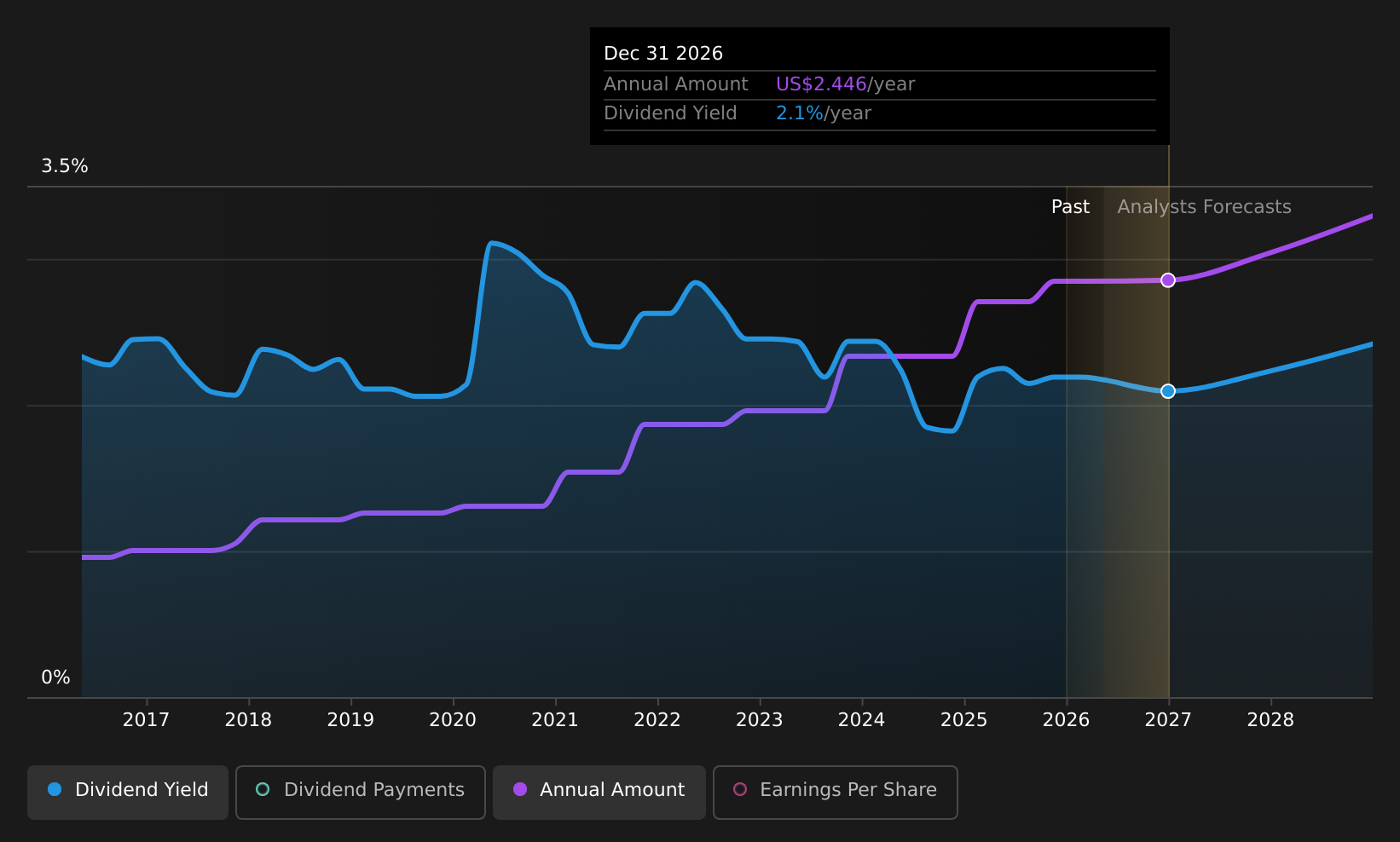The height and width of the screenshot is (842, 1400).
Task: Click the 0% axis label
Action: tap(55, 678)
